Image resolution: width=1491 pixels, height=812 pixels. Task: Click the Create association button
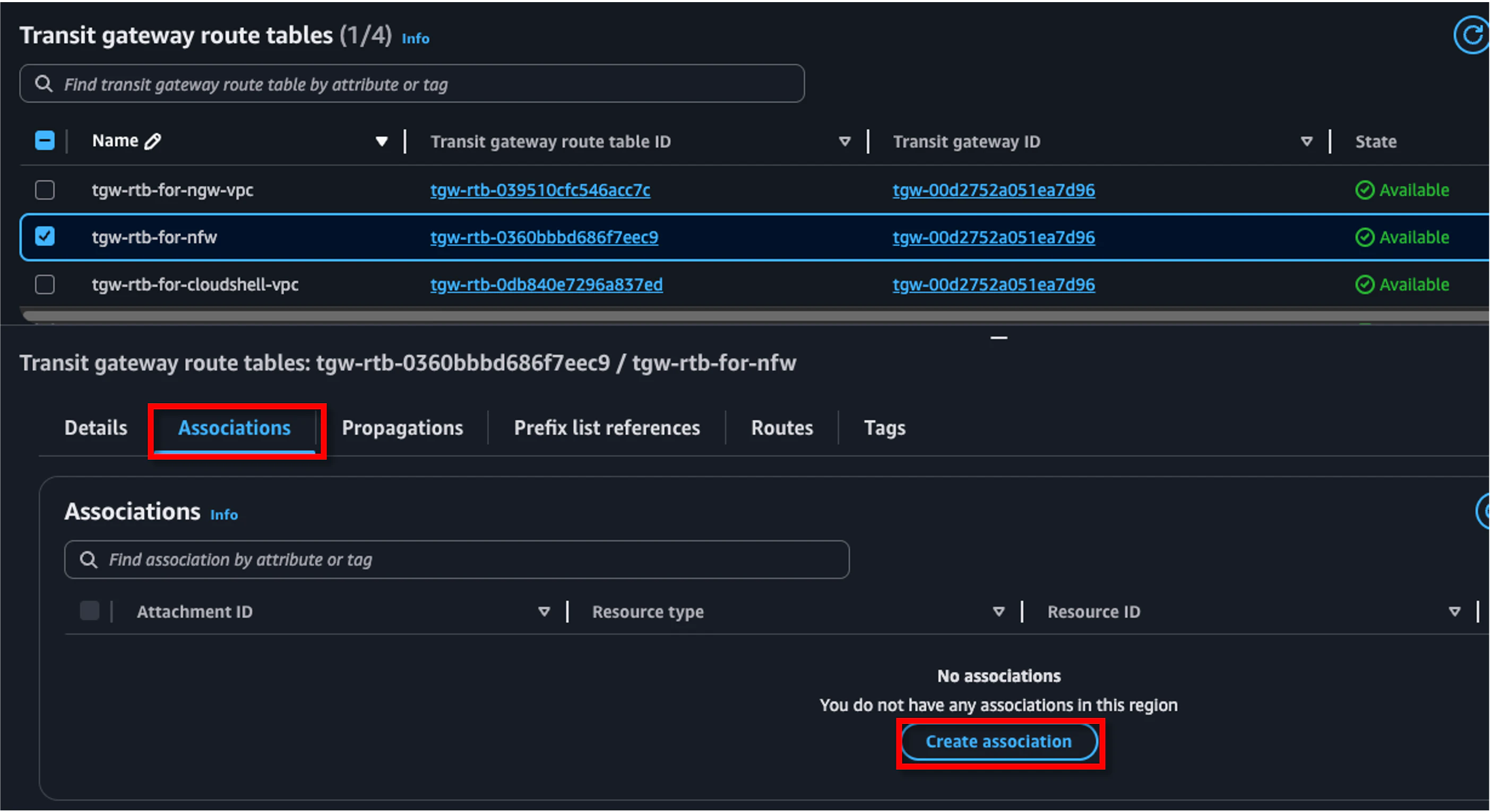point(999,742)
